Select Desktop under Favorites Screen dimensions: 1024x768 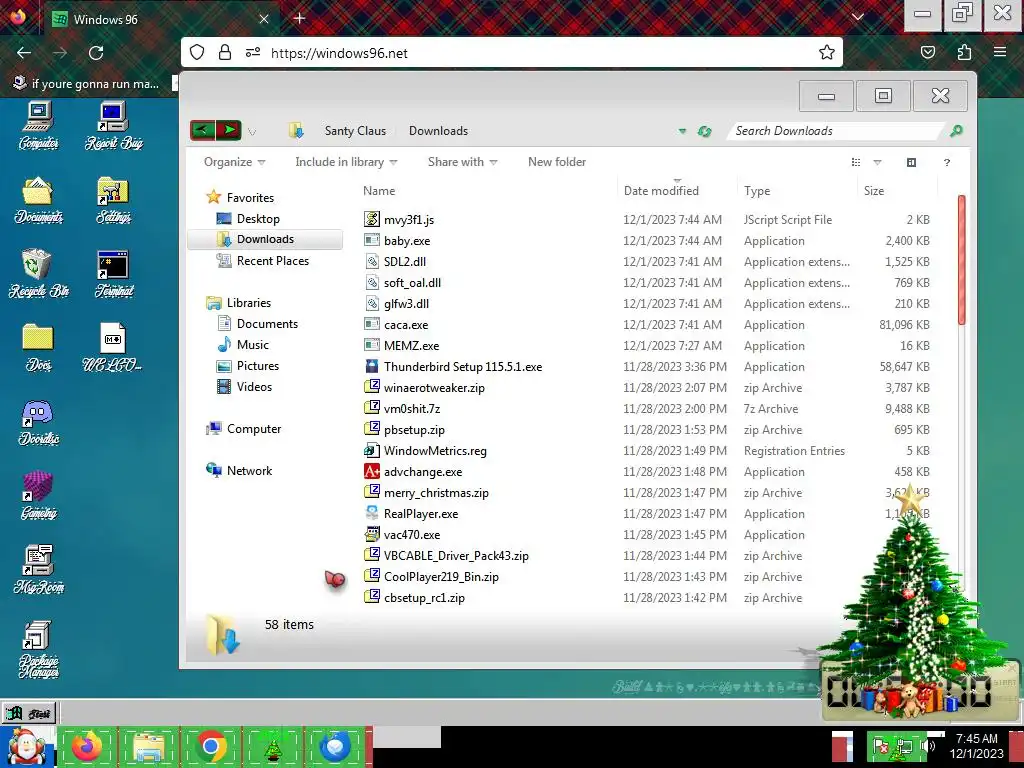[x=258, y=219]
